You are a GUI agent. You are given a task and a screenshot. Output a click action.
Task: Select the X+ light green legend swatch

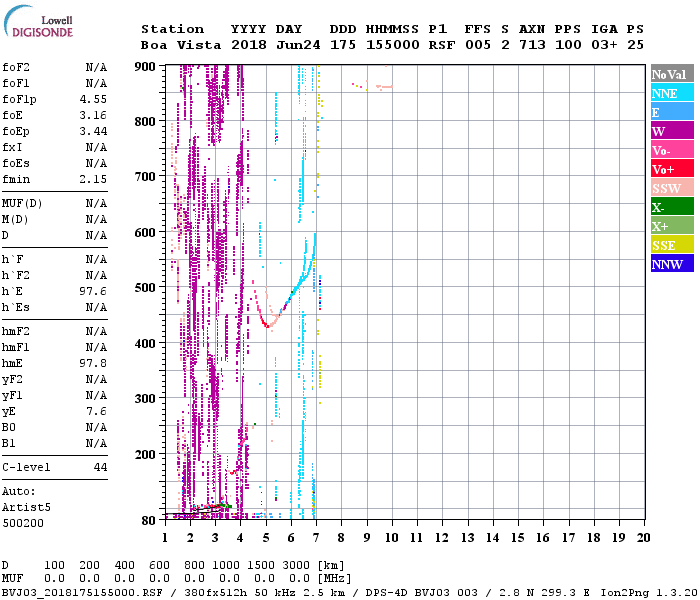(x=672, y=226)
